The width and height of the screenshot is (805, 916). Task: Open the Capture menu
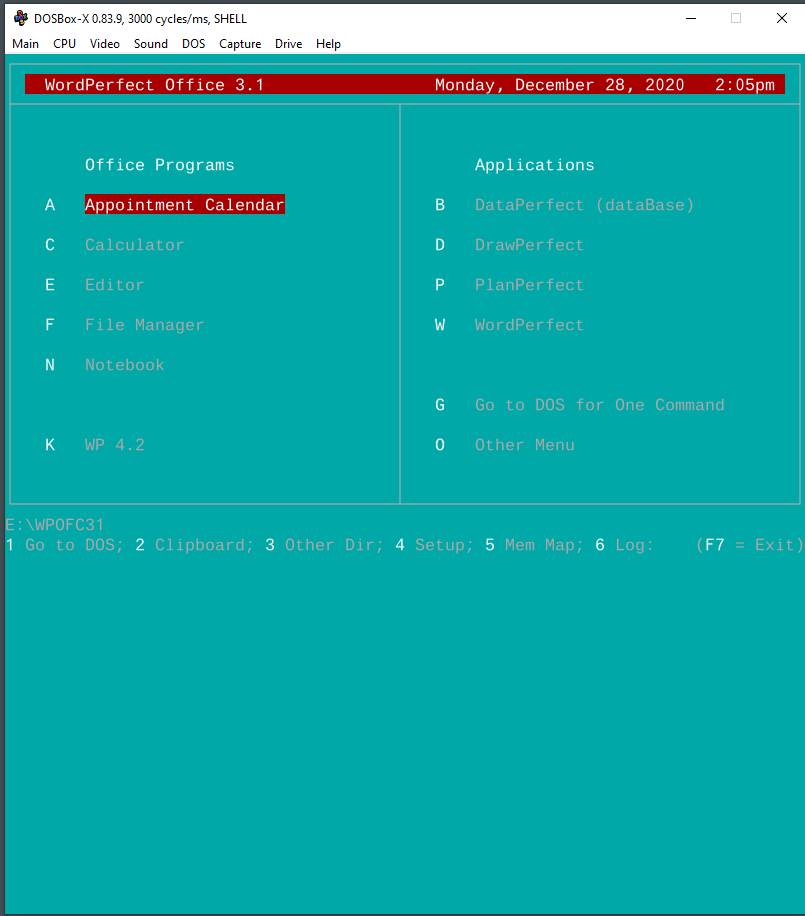[x=240, y=43]
